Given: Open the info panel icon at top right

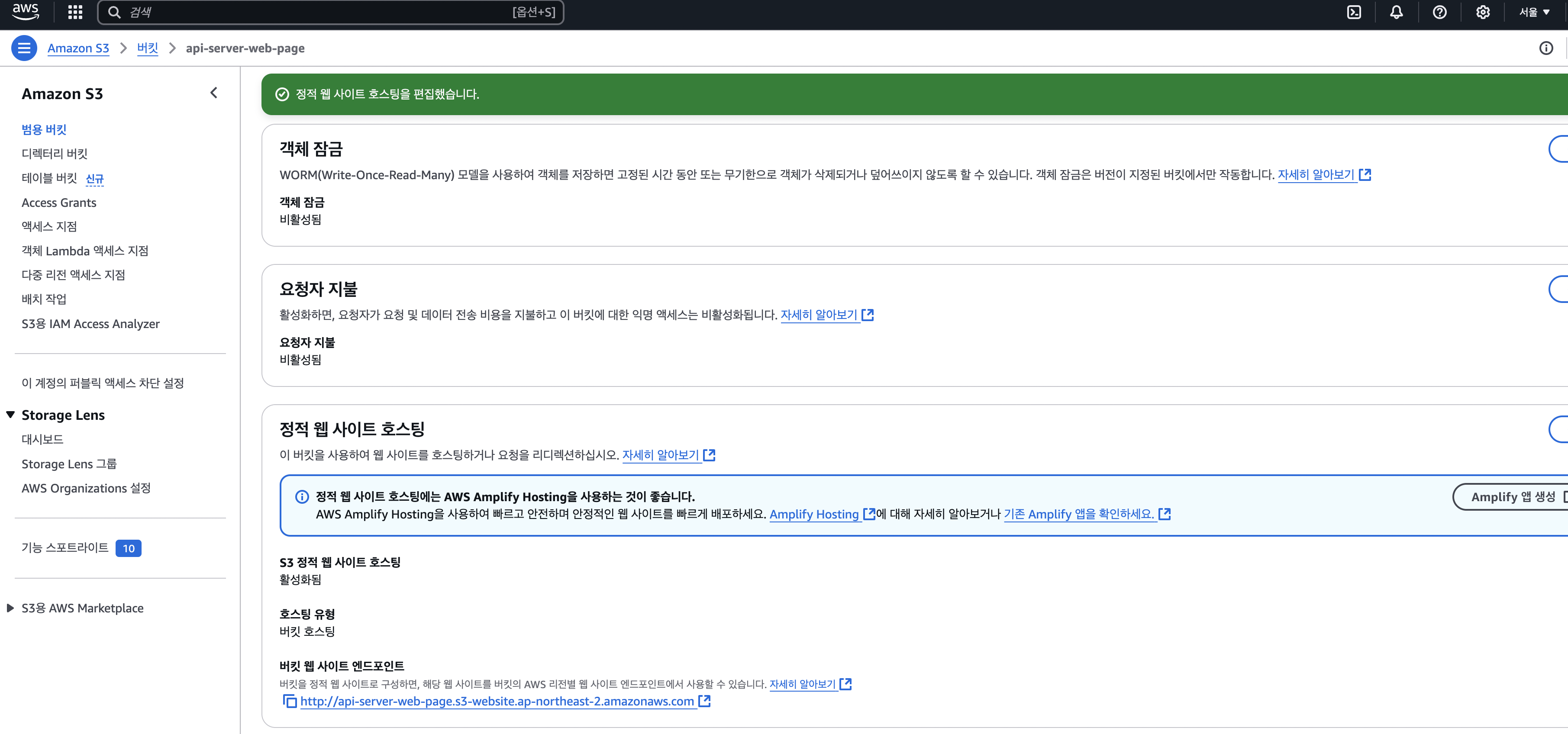Looking at the screenshot, I should pyautogui.click(x=1546, y=48).
